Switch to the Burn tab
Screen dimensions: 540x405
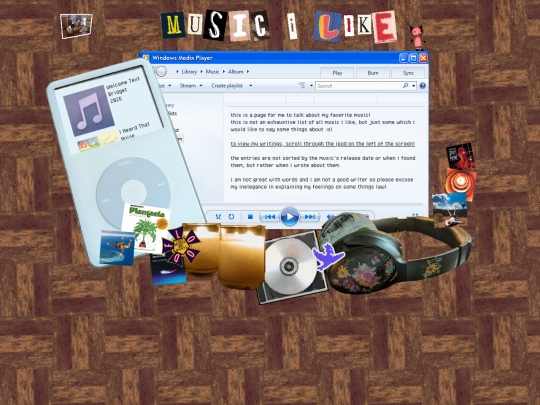tap(373, 73)
